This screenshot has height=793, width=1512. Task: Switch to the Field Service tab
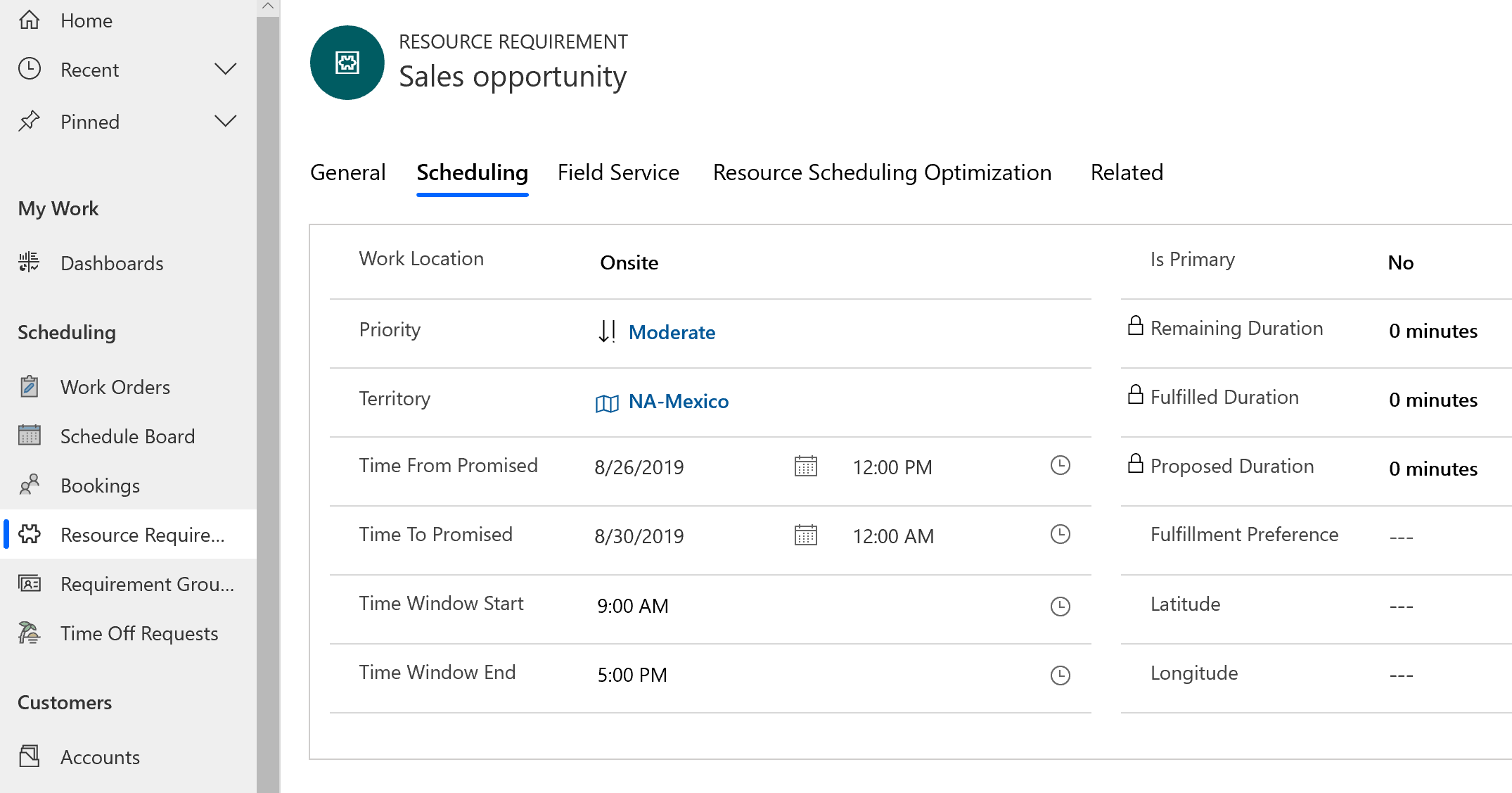coord(617,172)
